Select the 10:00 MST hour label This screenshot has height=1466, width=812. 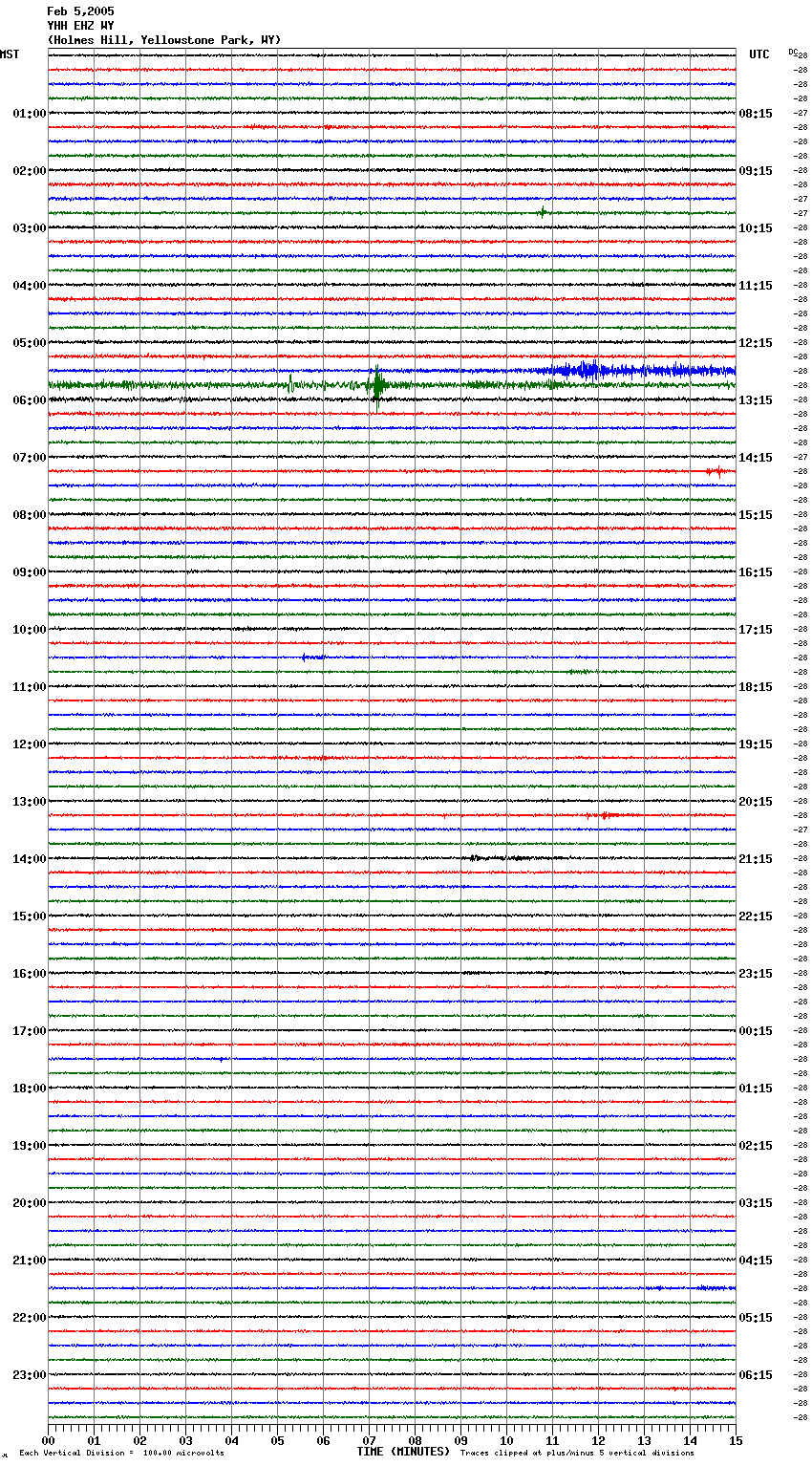(30, 630)
